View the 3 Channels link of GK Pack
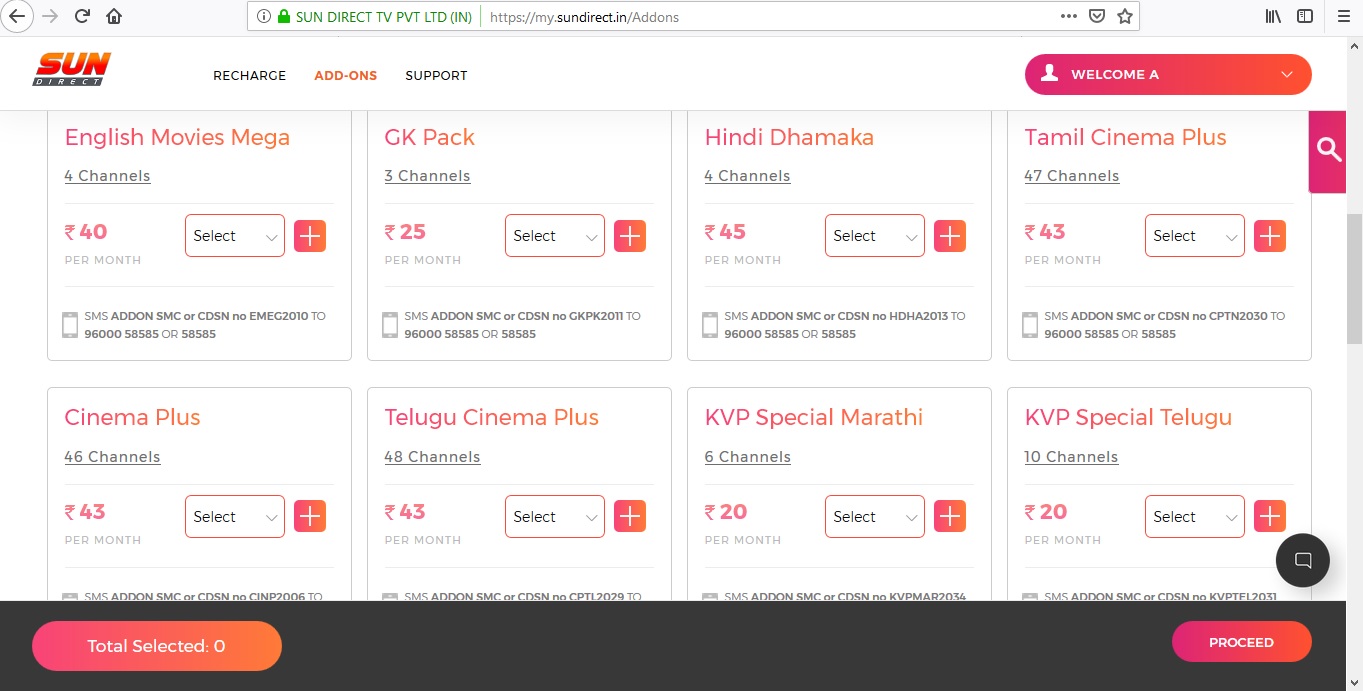This screenshot has height=691, width=1363. click(x=427, y=176)
